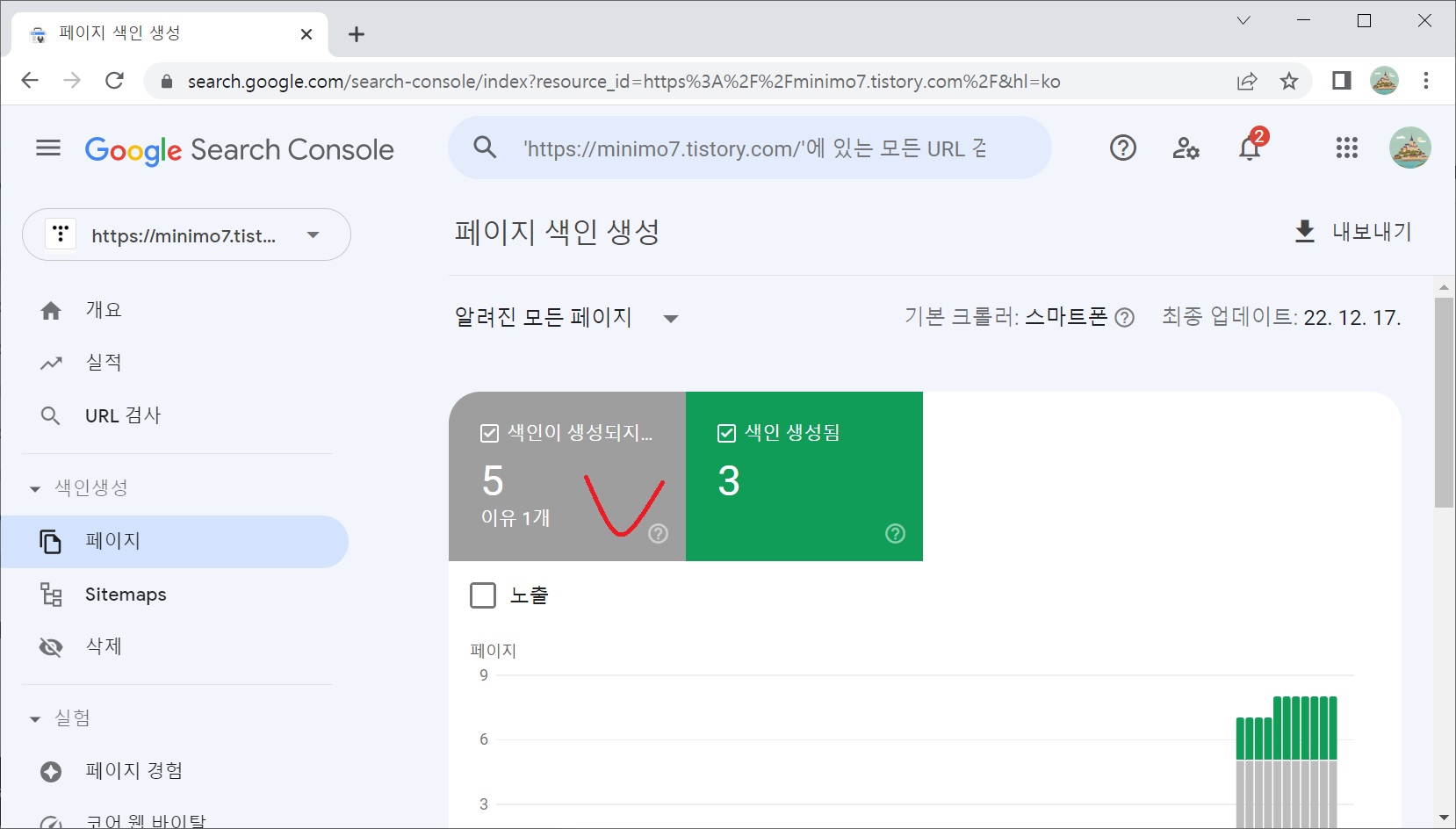Open Chrome profile avatar in toolbar
Screen dimensions: 1456x829
(1384, 81)
